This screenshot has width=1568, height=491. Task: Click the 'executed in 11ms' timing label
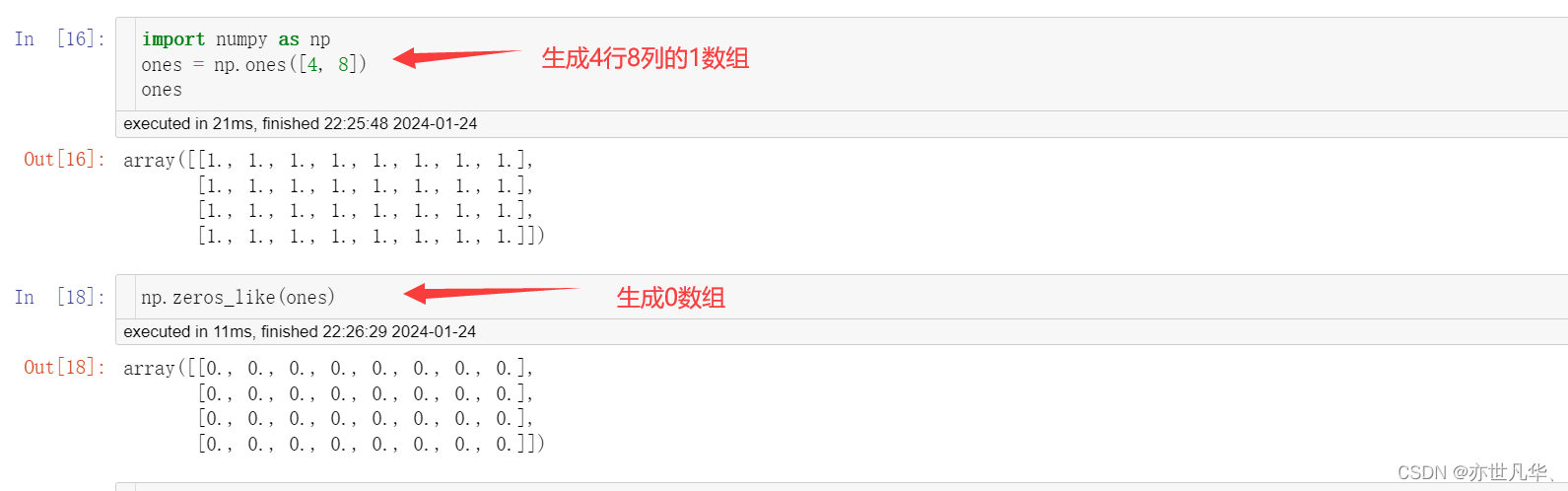(x=300, y=331)
